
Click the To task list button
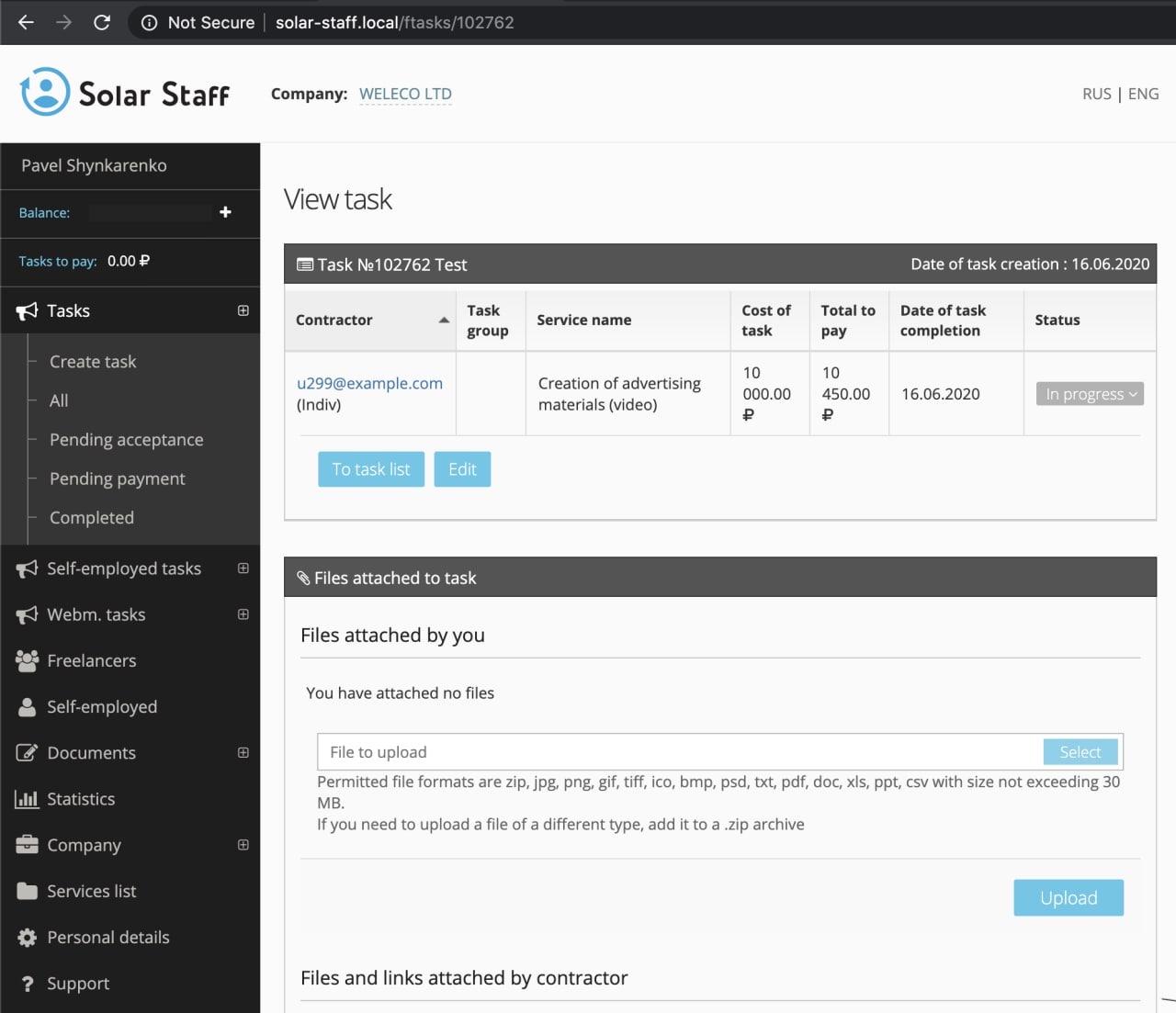coord(371,469)
